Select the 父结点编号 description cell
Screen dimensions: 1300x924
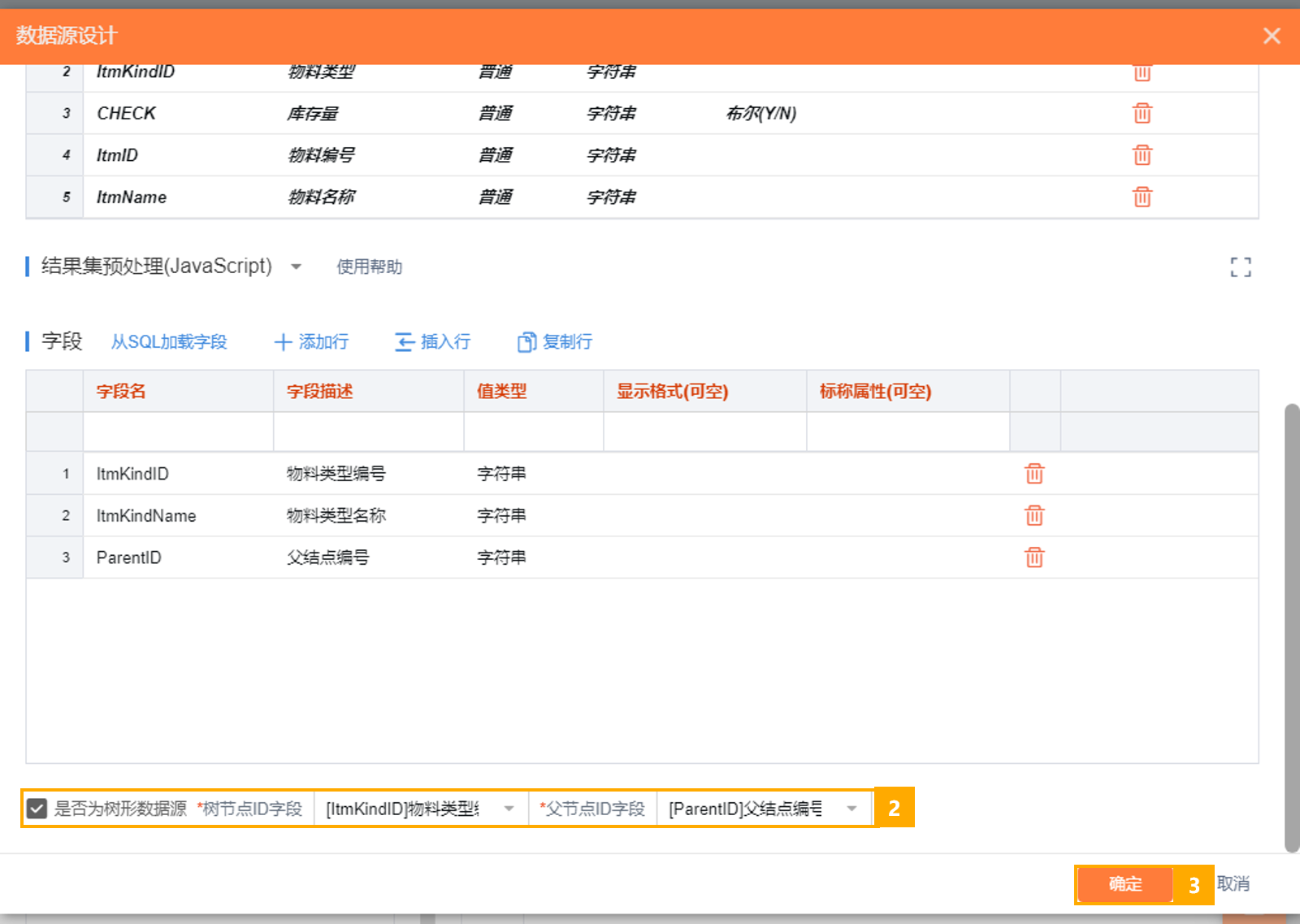369,557
